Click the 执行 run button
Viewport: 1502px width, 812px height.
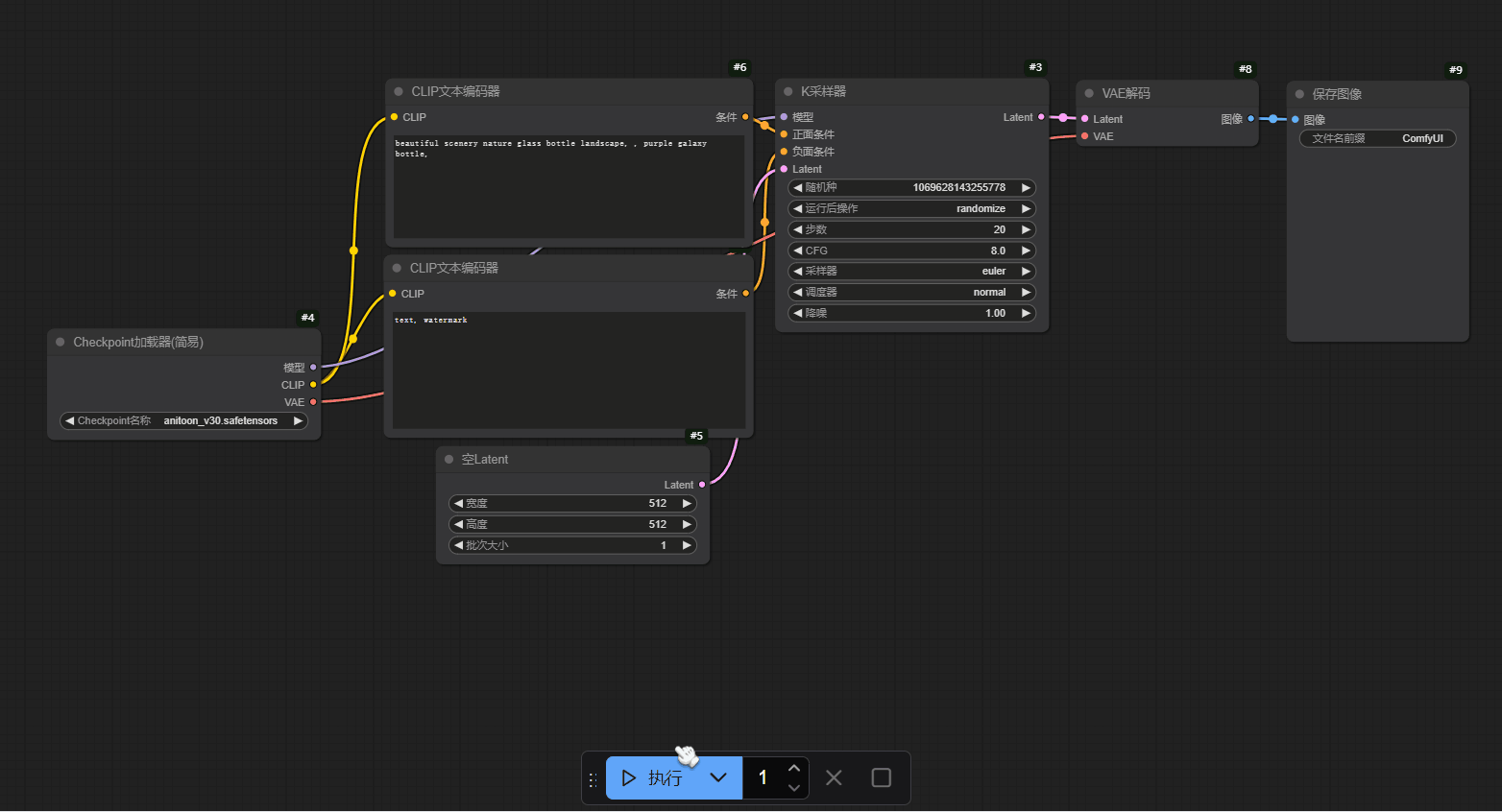653,777
